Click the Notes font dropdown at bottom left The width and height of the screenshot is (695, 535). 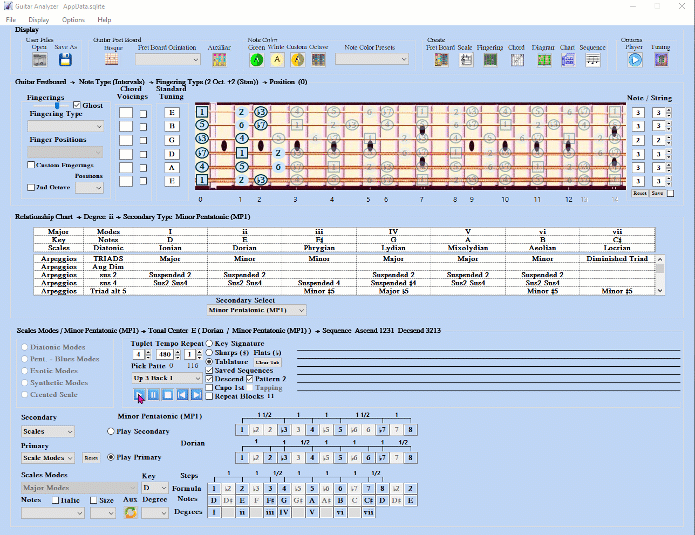[x=52, y=513]
